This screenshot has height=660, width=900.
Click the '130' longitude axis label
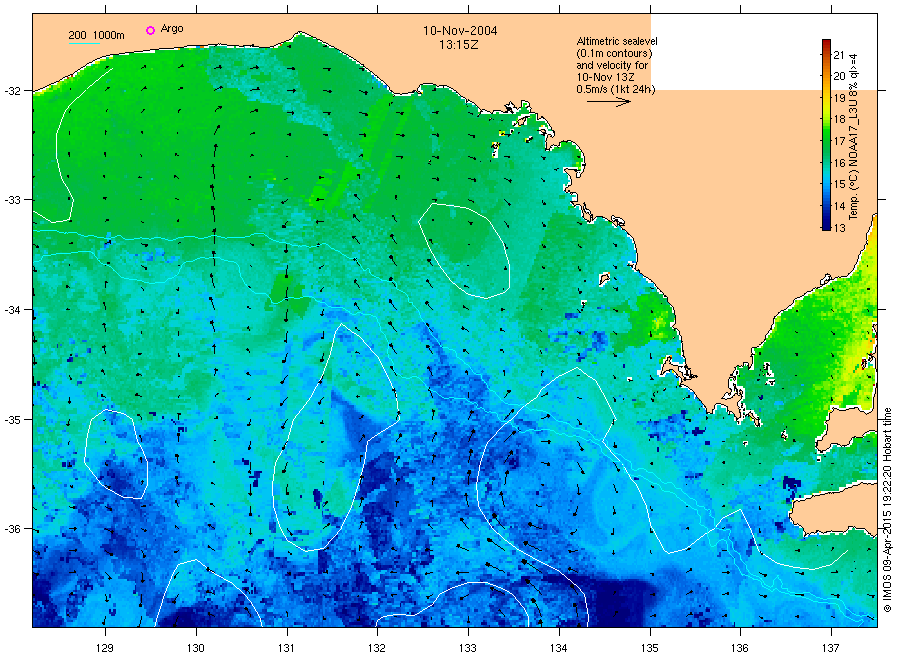(196, 648)
